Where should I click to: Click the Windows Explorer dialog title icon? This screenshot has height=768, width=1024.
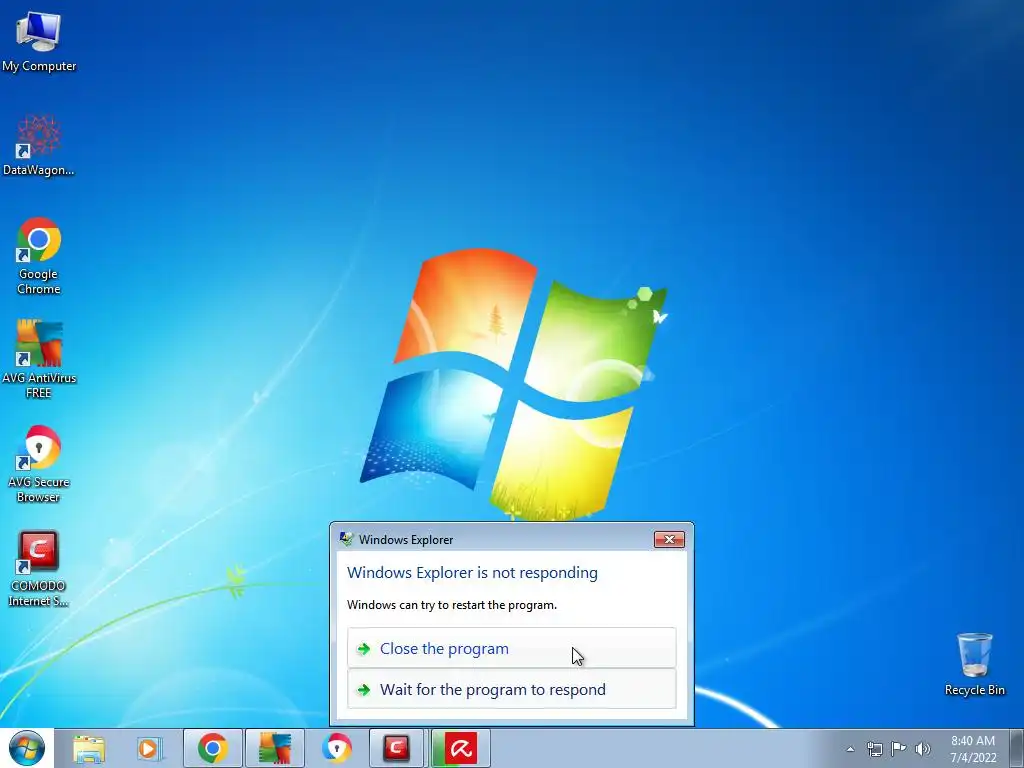click(x=346, y=539)
